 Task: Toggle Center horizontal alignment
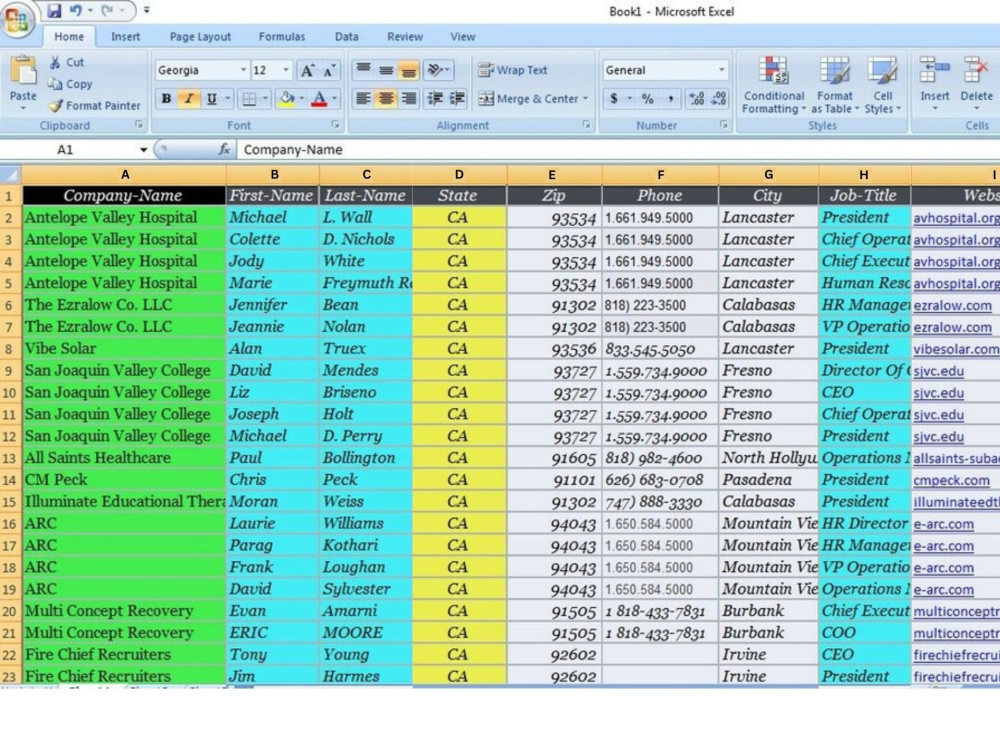[x=386, y=98]
